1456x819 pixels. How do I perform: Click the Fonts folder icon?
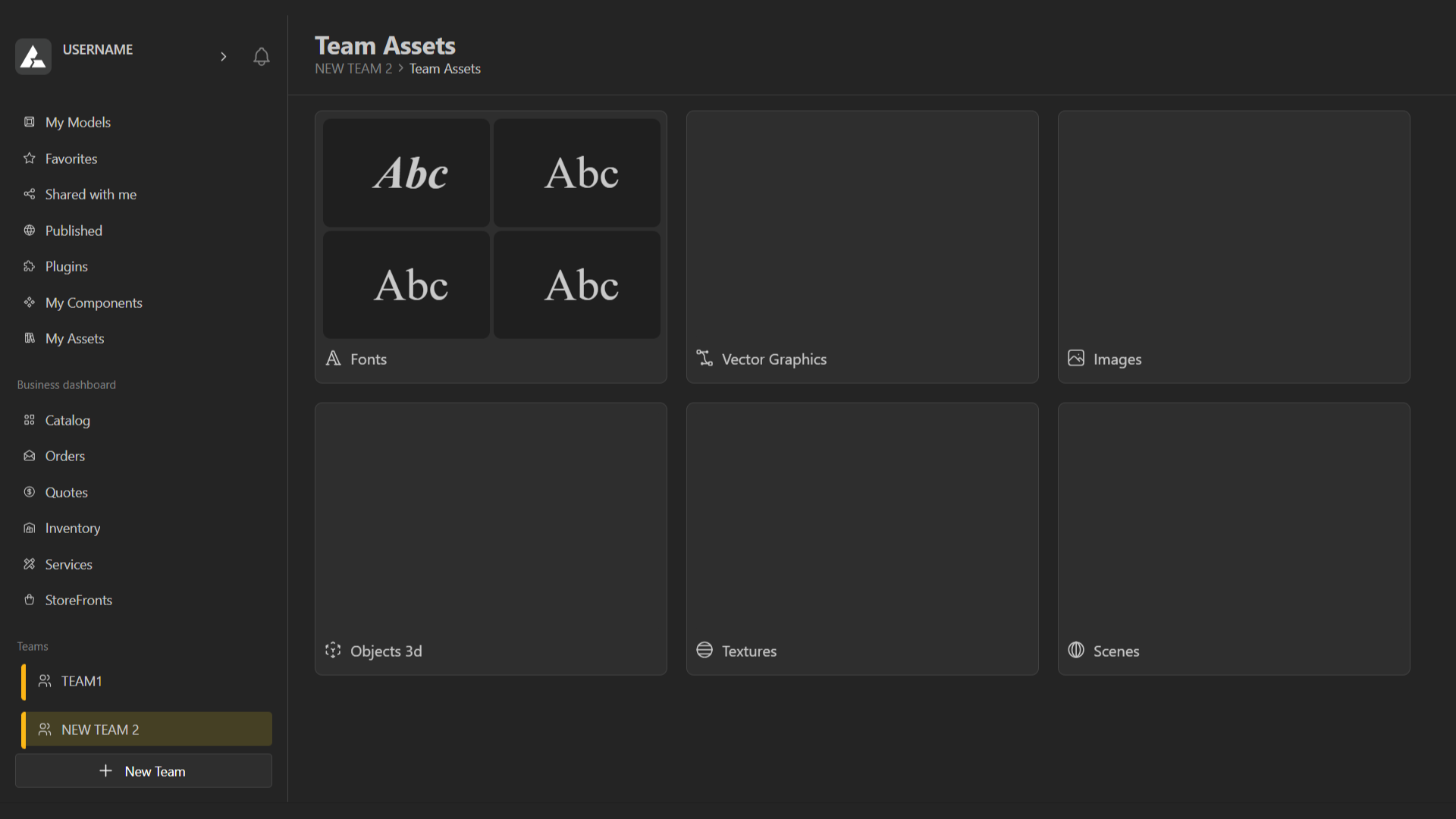click(x=333, y=359)
